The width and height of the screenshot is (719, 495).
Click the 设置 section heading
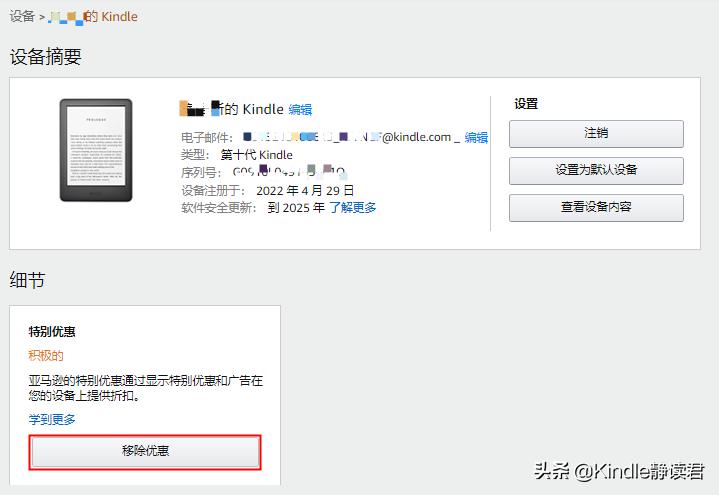[525, 104]
